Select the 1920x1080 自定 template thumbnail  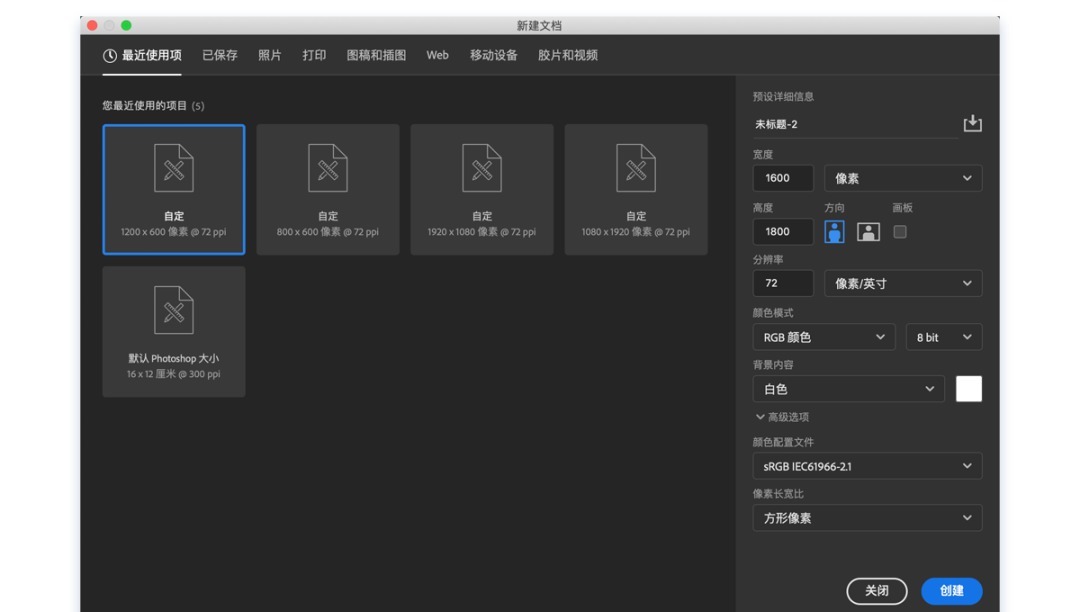tap(481, 189)
